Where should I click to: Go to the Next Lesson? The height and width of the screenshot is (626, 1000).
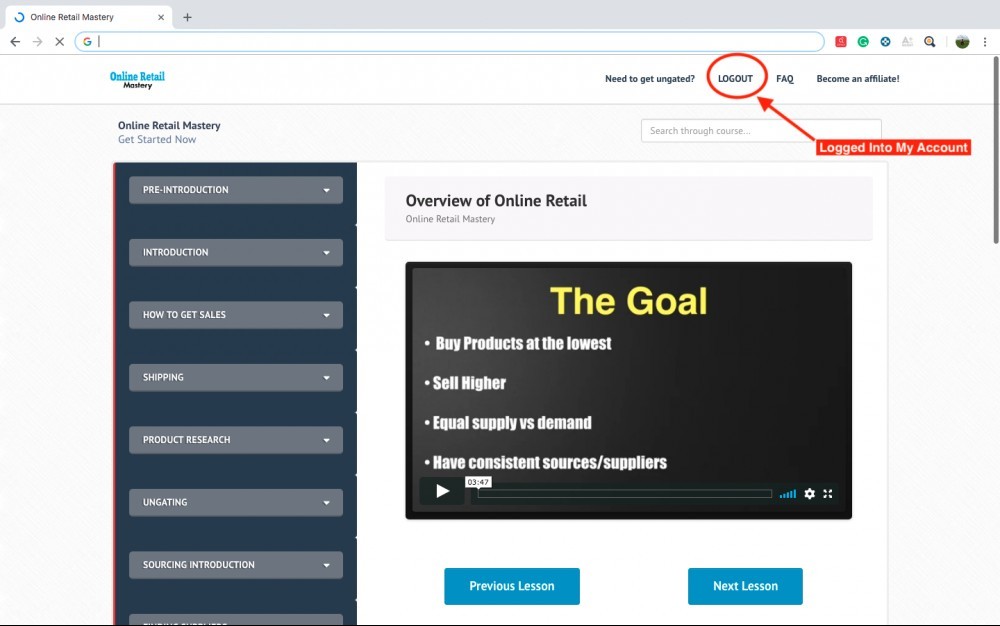(745, 586)
